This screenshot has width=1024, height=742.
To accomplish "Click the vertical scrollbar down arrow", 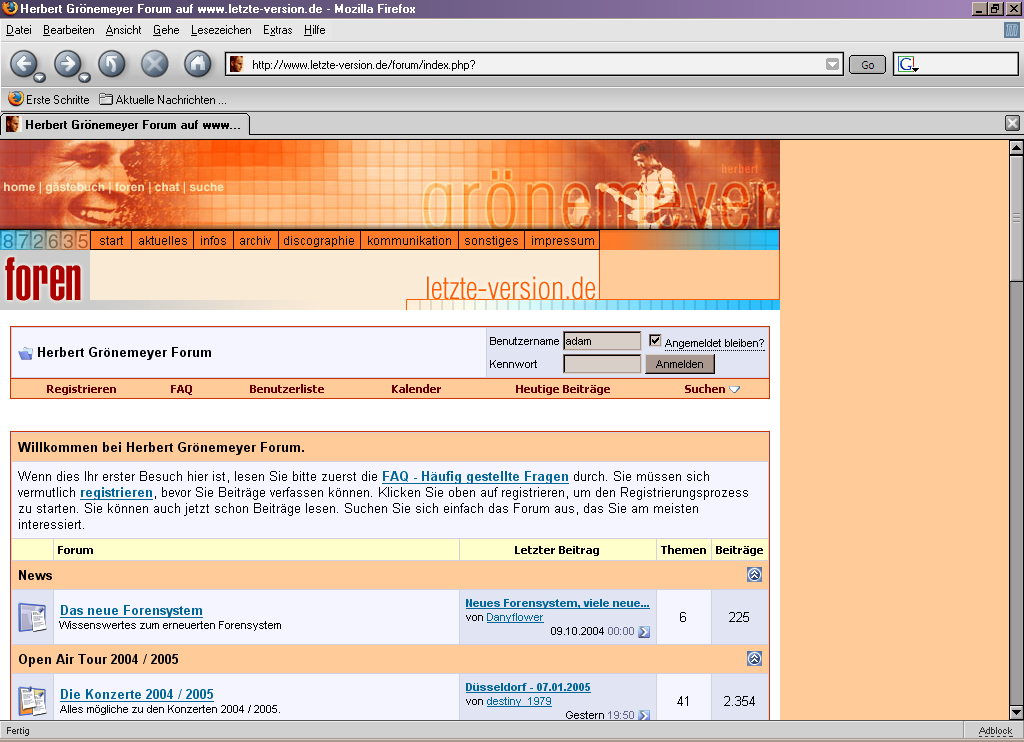I will pos(1016,711).
